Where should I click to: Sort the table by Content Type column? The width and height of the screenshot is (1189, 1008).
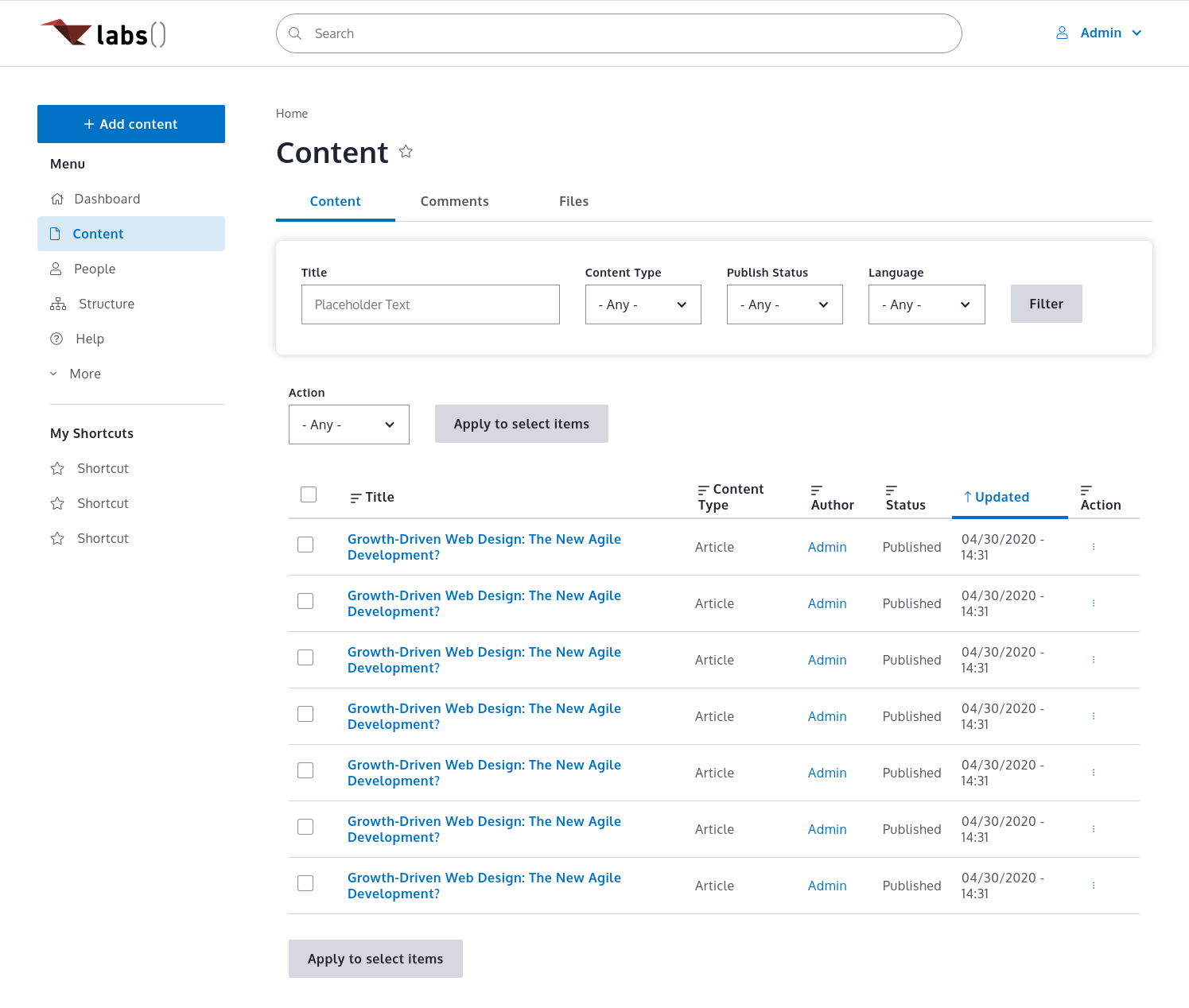[730, 497]
